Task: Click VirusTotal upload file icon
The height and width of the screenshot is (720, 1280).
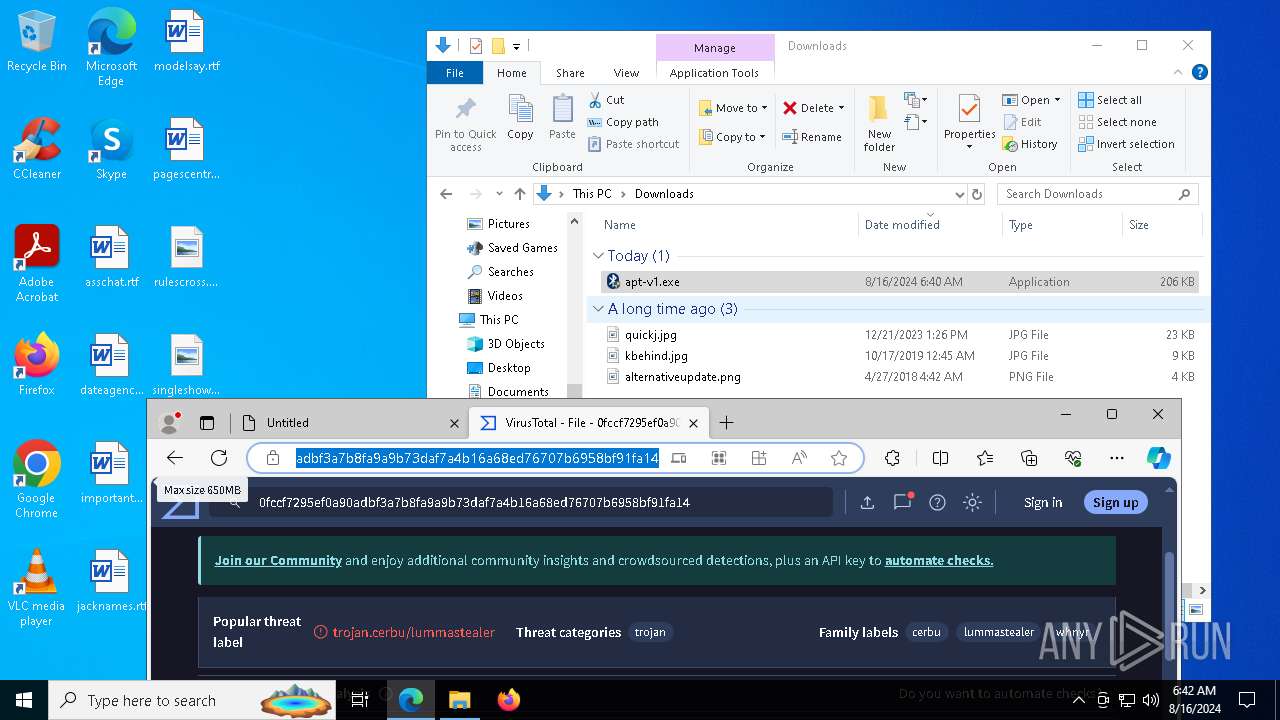Action: [867, 502]
